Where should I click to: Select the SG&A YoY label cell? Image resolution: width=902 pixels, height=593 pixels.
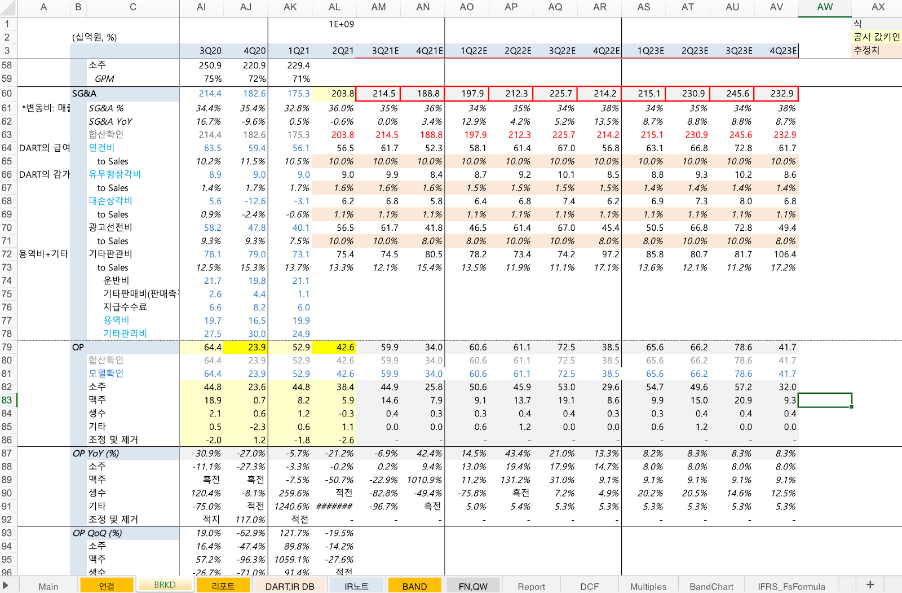point(133,121)
